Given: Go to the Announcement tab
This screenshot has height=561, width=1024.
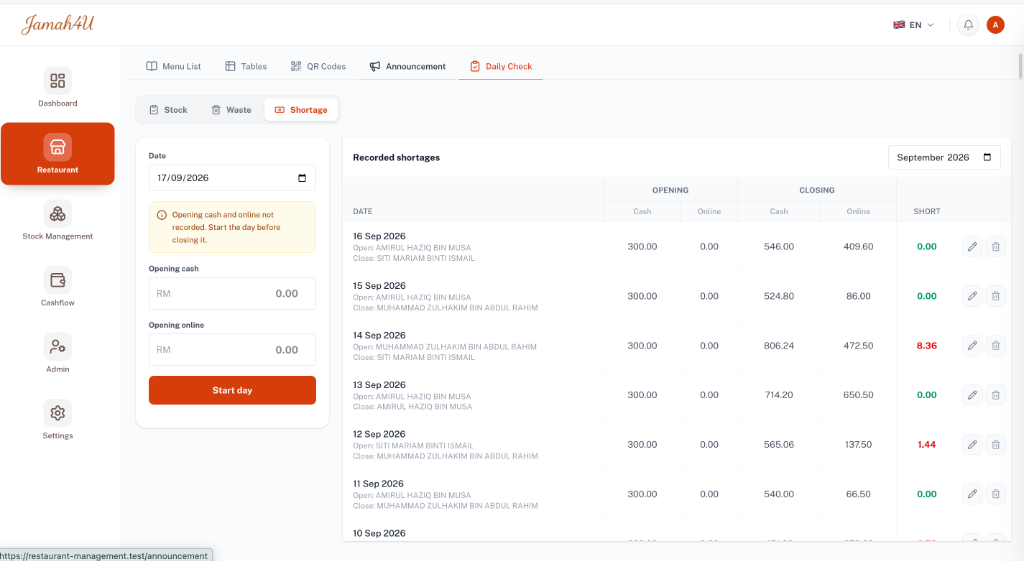Looking at the screenshot, I should coord(408,66).
